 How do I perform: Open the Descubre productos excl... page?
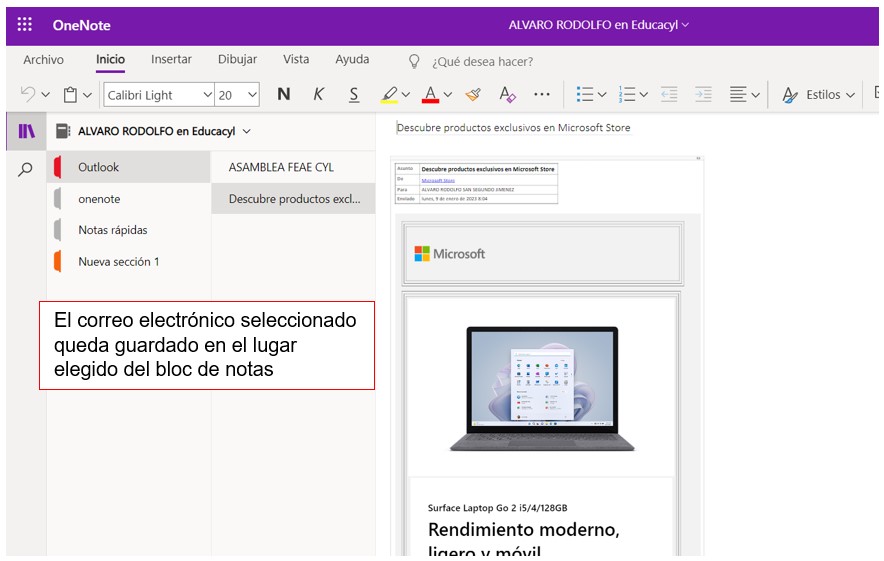(x=293, y=199)
